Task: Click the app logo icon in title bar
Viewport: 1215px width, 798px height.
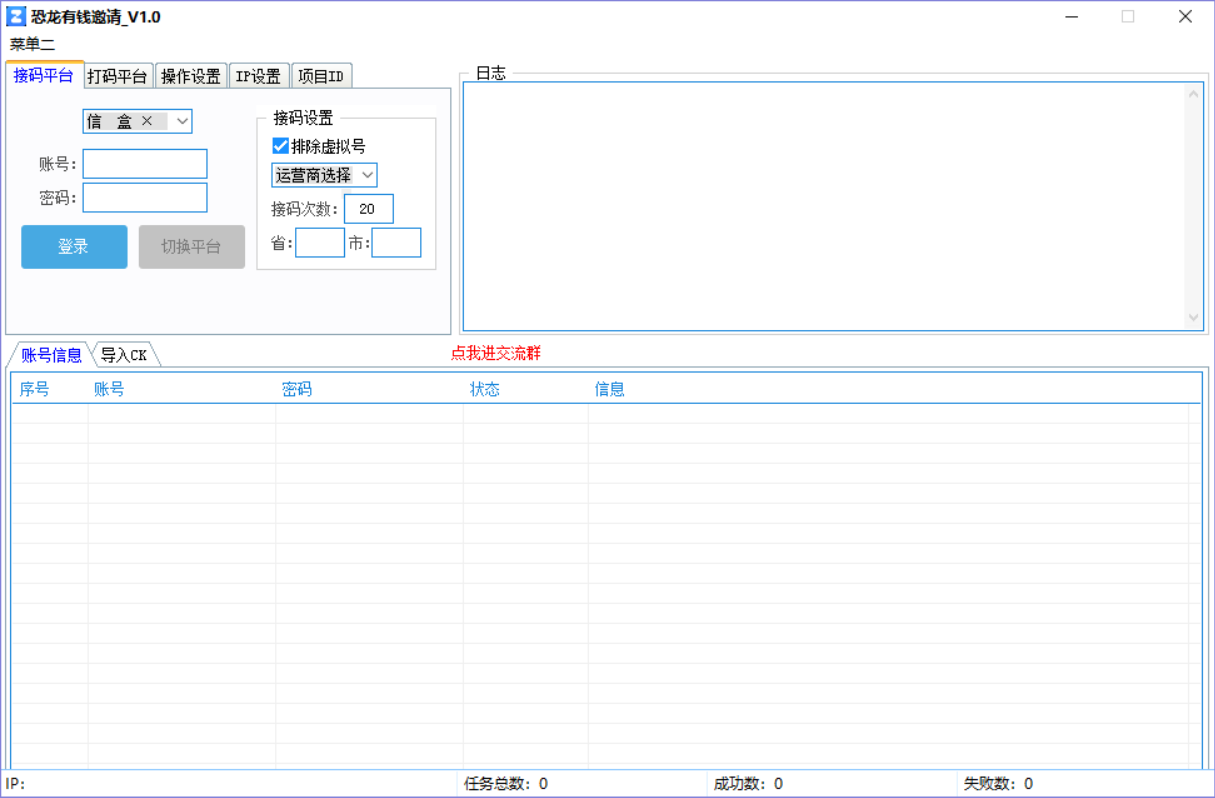Action: tap(17, 17)
